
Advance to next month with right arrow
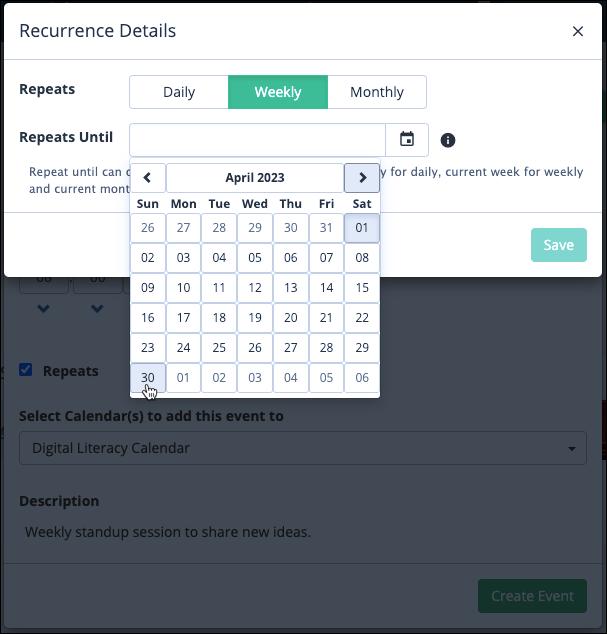[x=362, y=178]
